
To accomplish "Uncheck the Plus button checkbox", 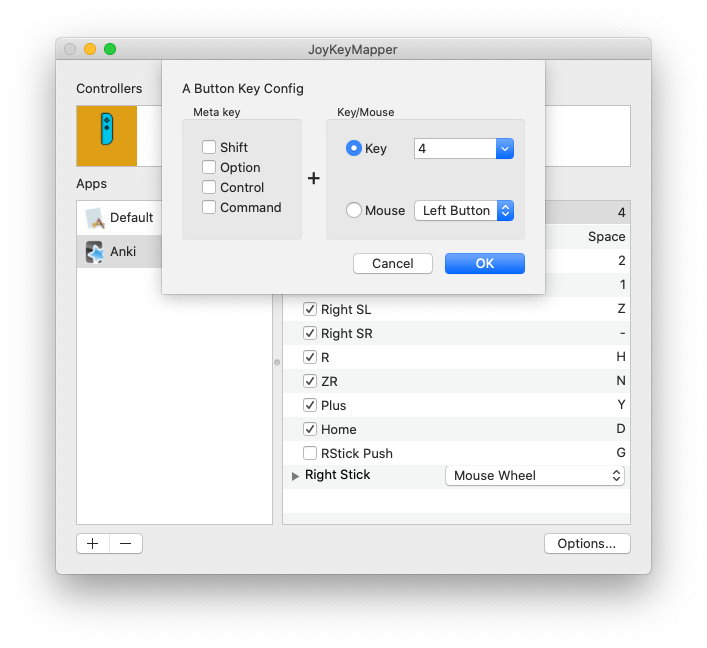I will pos(310,405).
